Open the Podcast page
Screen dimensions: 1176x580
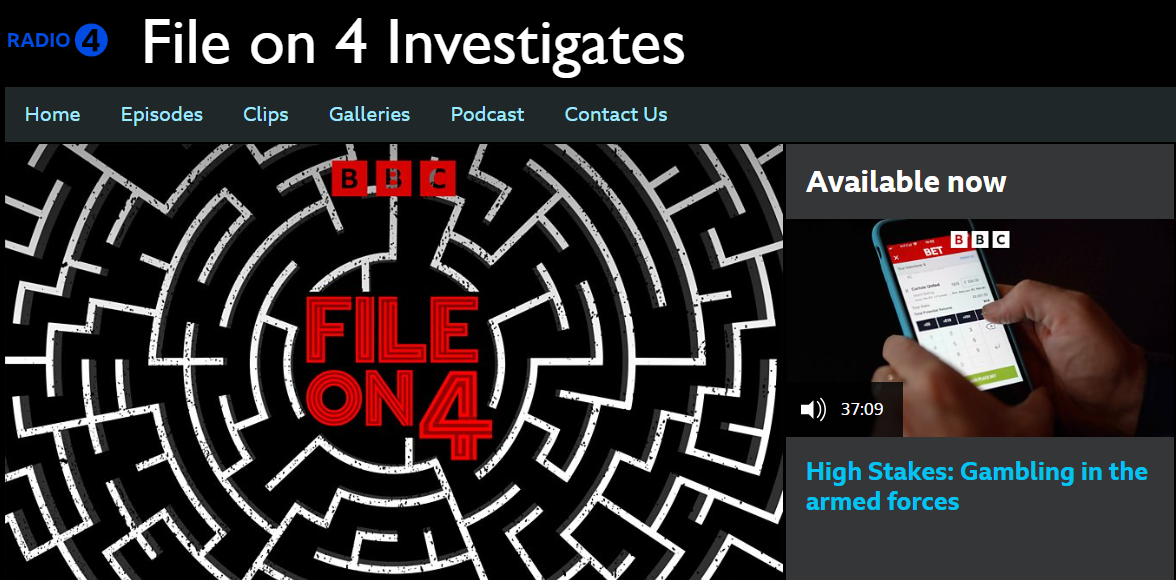click(488, 114)
